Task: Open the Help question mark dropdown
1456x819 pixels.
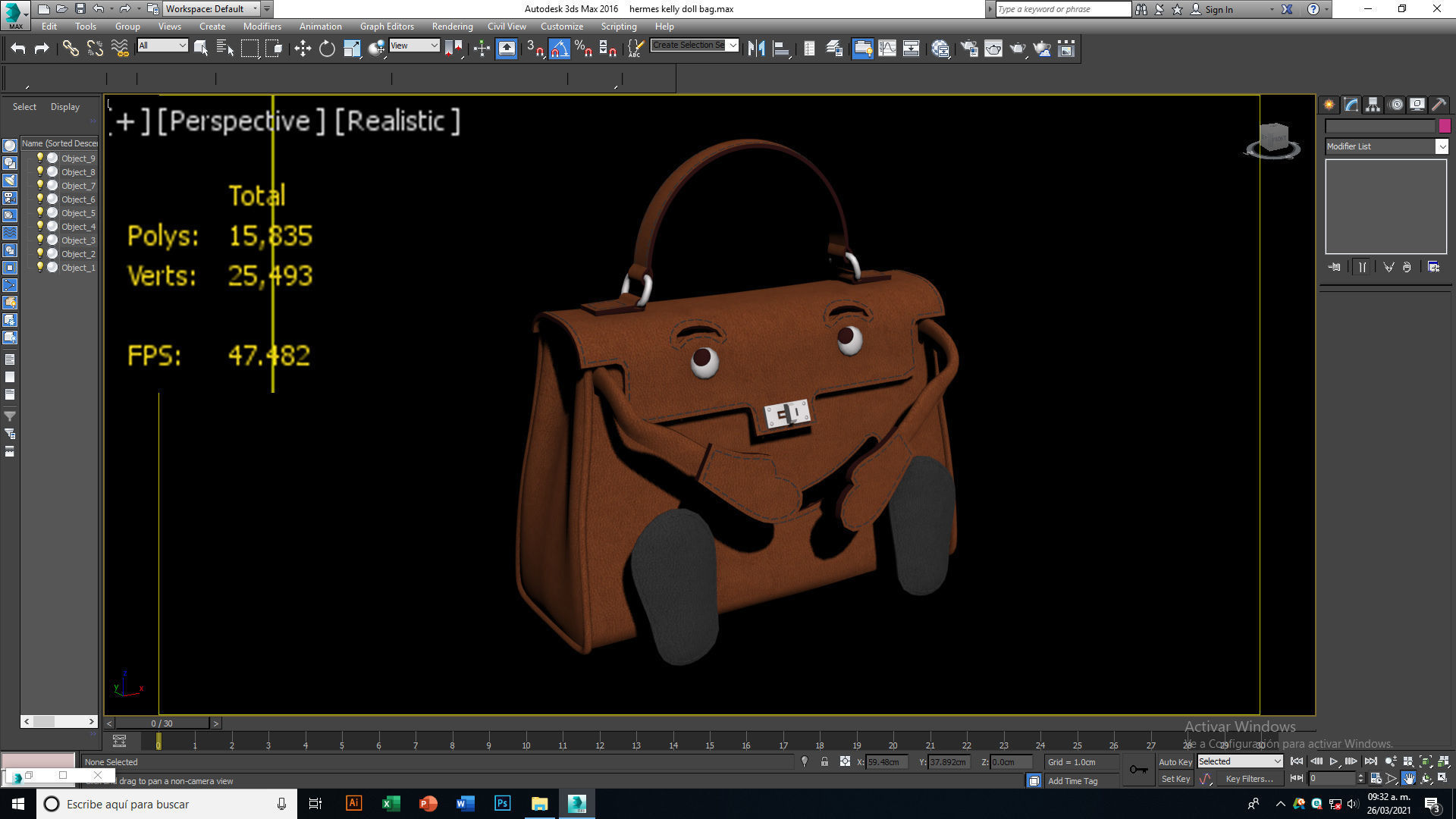Action: point(1326,9)
